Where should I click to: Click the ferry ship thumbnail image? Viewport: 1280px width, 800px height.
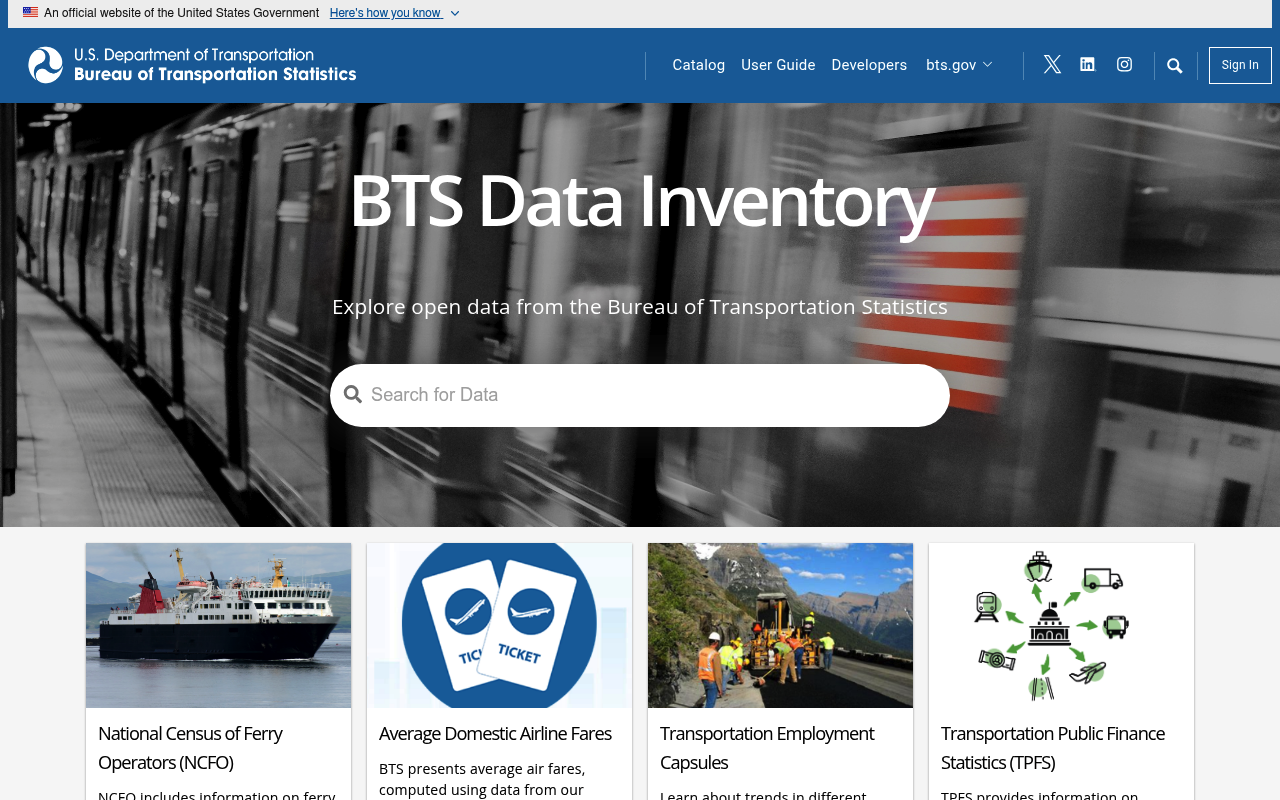coord(218,625)
